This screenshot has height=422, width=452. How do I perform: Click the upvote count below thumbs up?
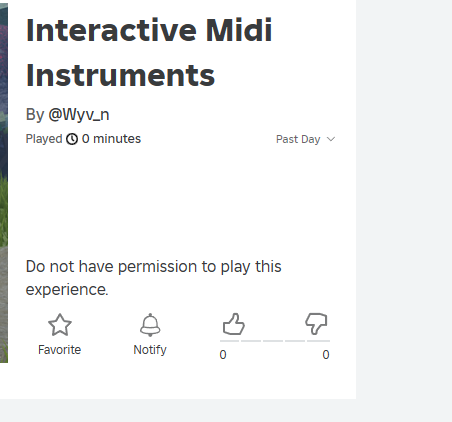(223, 355)
